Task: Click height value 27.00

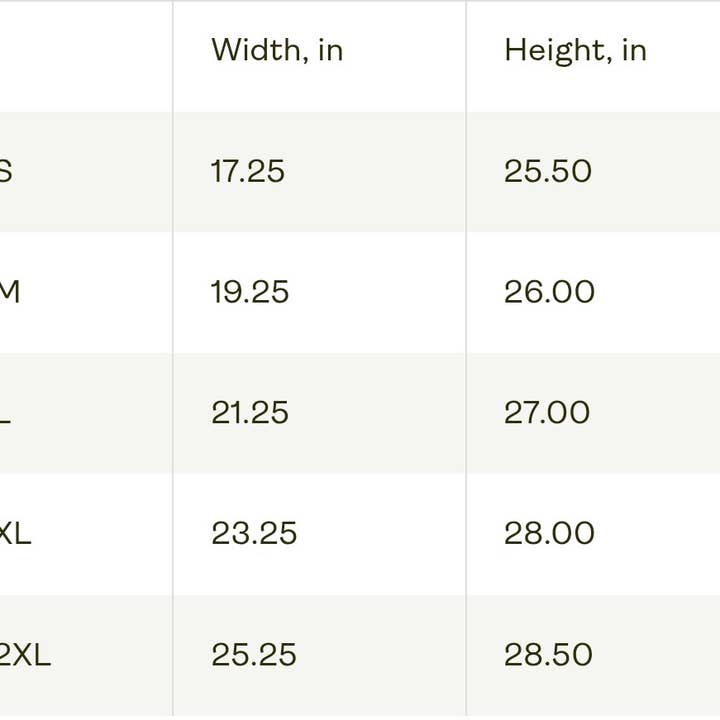Action: point(547,413)
